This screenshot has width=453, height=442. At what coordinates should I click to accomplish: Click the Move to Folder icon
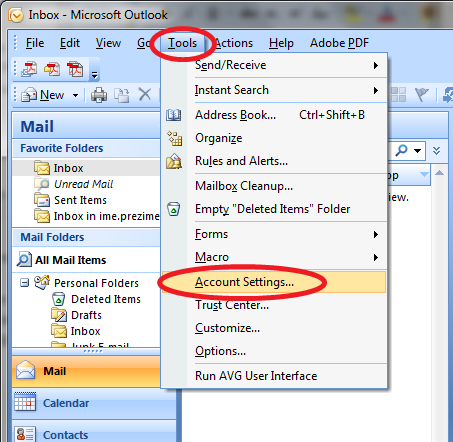tap(122, 95)
